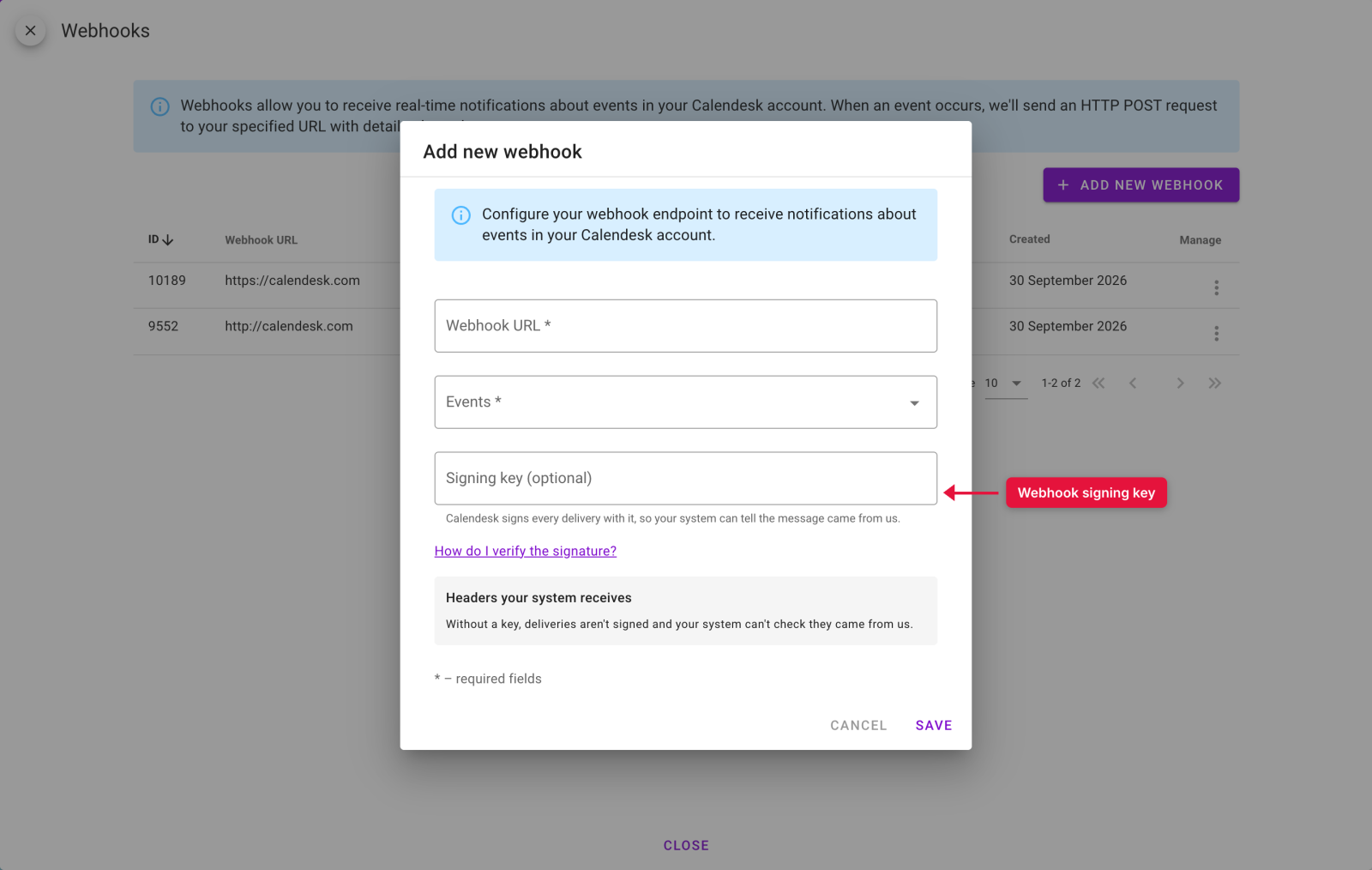Click the info icon in dialog banner
The height and width of the screenshot is (870, 1372).
coord(460,214)
